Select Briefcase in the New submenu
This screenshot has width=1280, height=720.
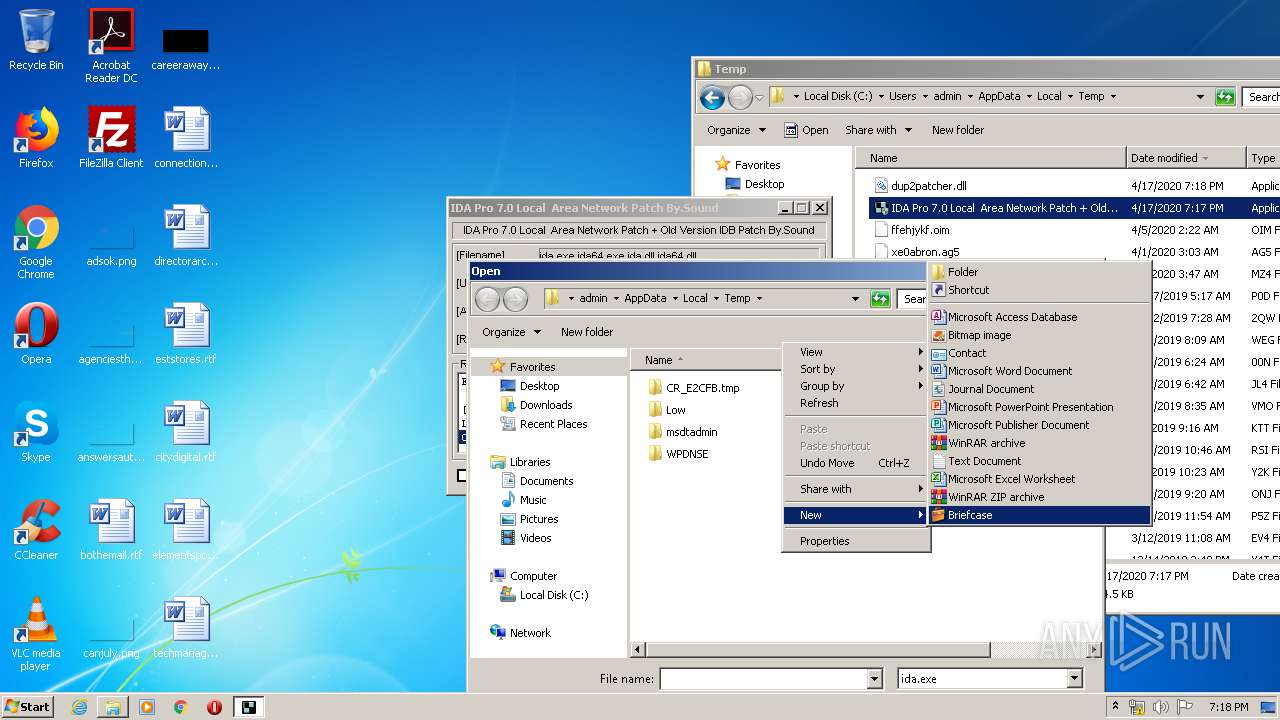tap(1040, 515)
